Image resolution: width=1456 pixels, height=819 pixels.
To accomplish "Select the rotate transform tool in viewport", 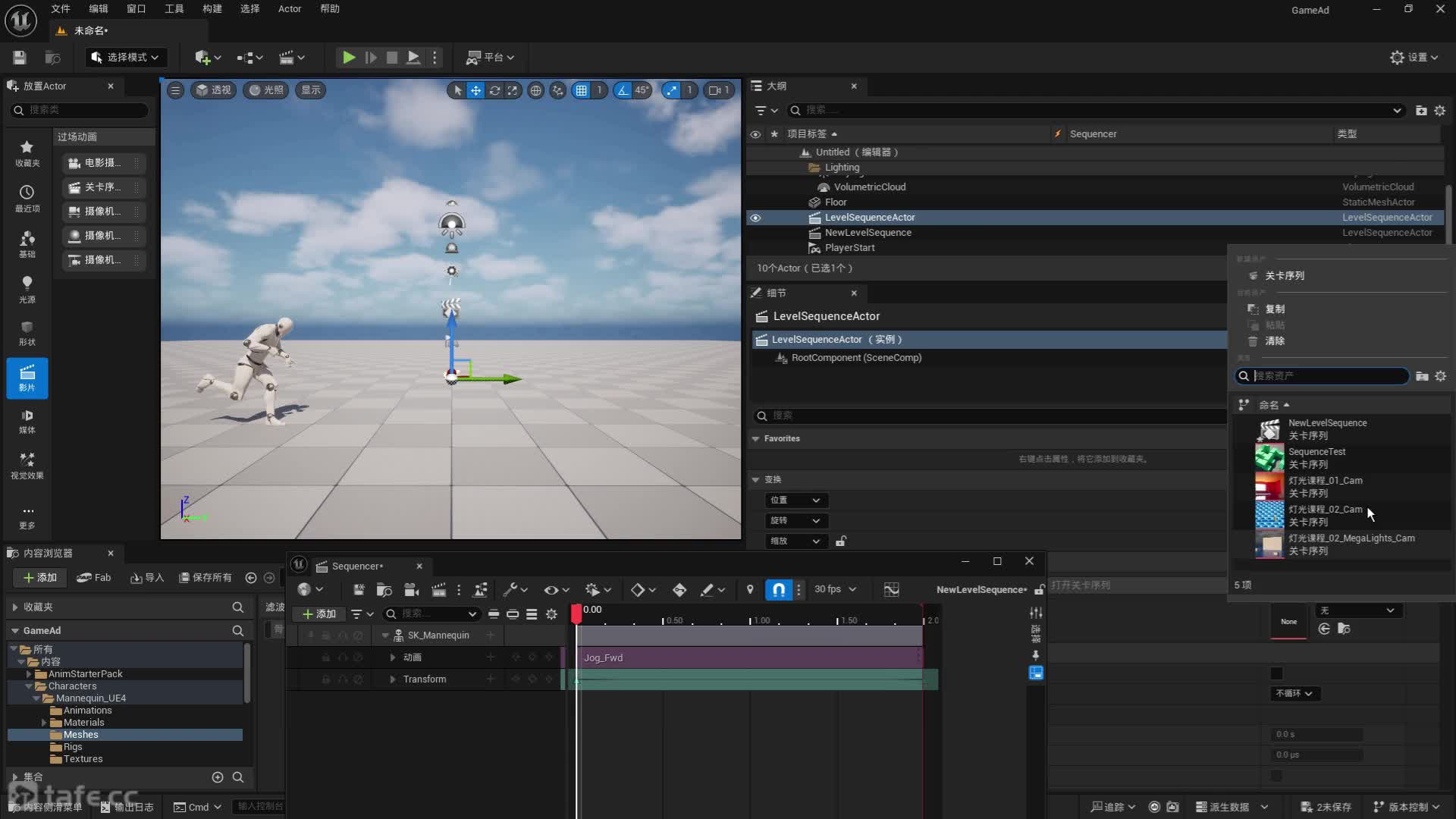I will (494, 90).
